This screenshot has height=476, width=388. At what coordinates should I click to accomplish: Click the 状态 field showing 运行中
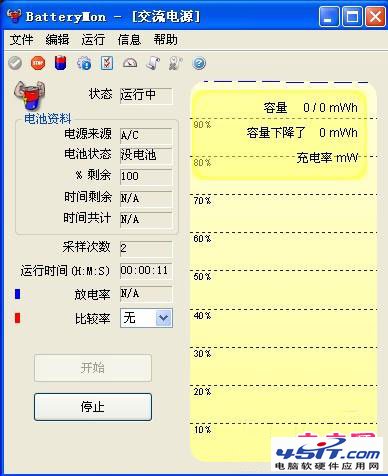(146, 96)
